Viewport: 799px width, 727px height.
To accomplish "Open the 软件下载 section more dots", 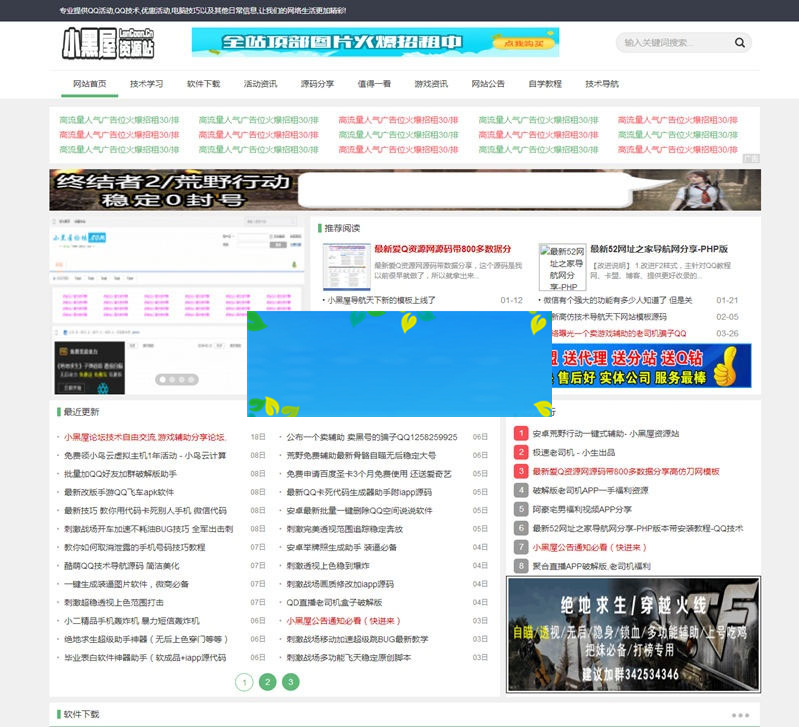I will [x=739, y=715].
